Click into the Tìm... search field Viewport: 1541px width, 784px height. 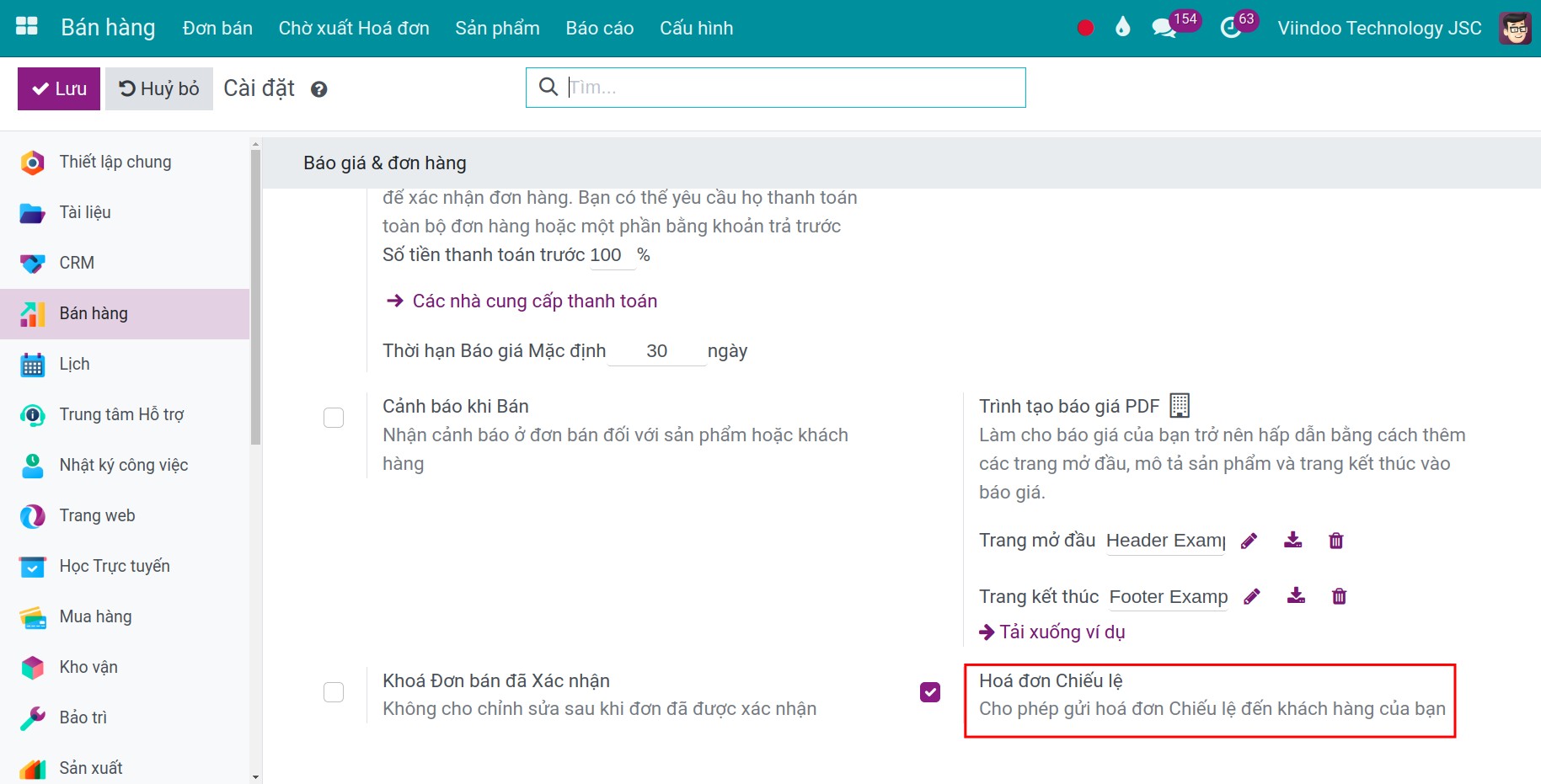point(775,87)
